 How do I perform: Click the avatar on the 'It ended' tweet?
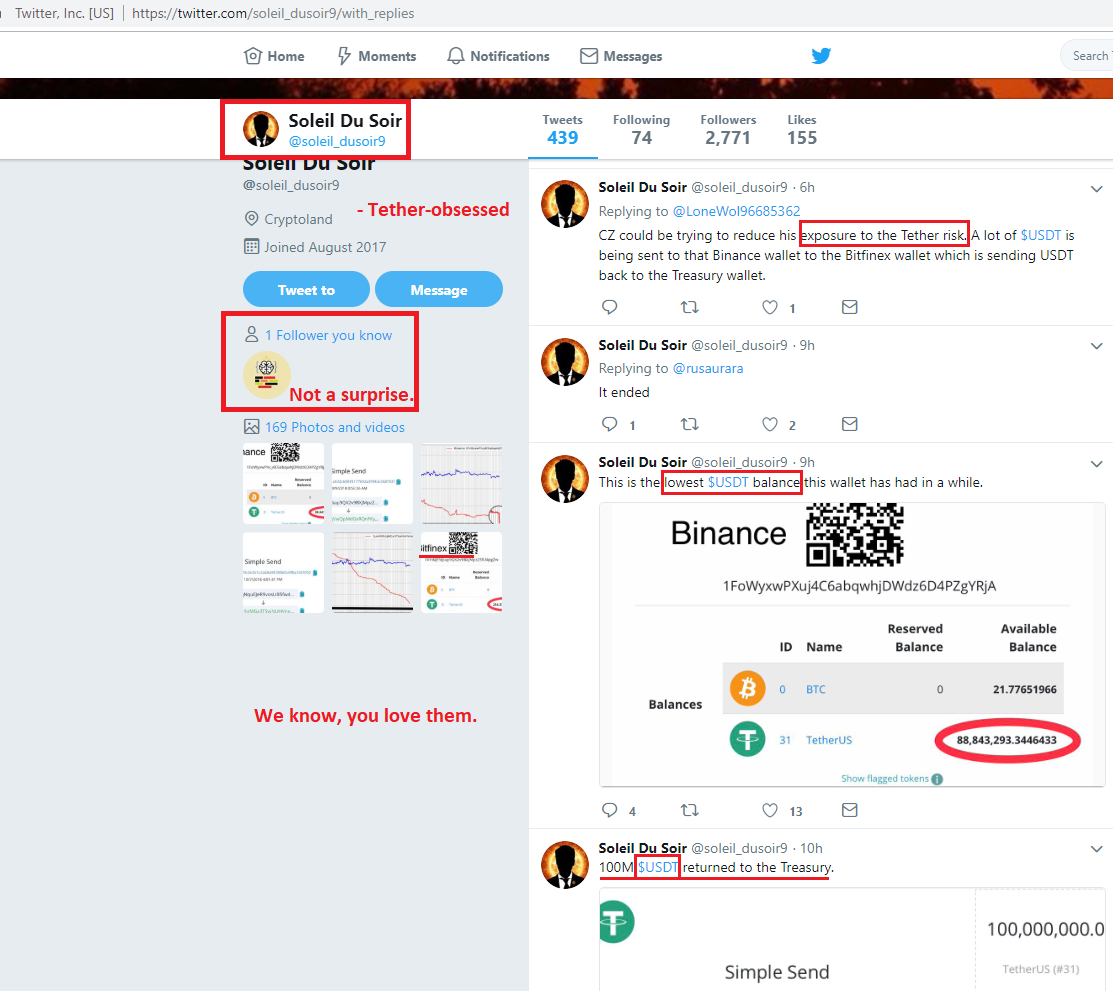pyautogui.click(x=565, y=362)
